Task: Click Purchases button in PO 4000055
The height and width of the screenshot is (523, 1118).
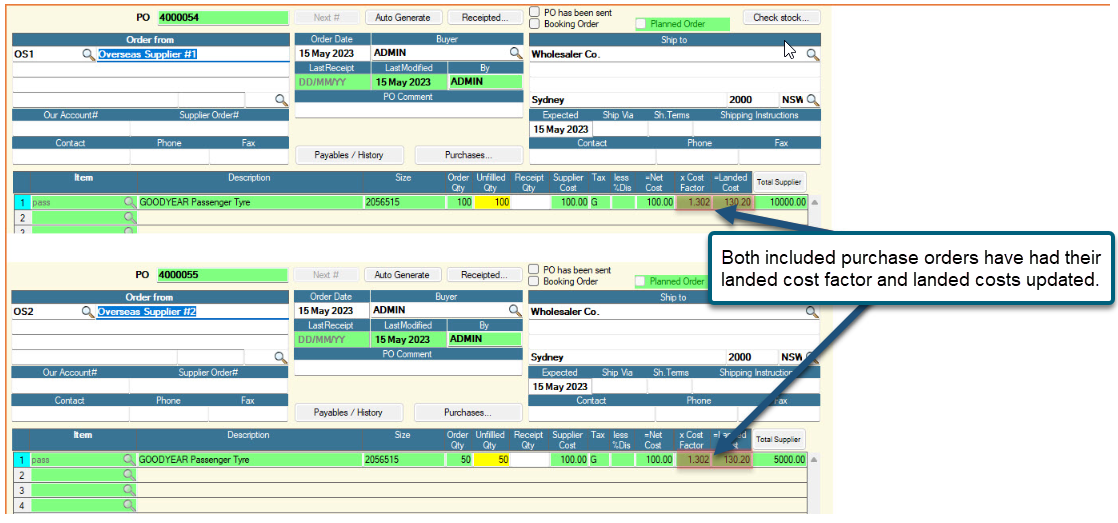Action: pyautogui.click(x=468, y=413)
